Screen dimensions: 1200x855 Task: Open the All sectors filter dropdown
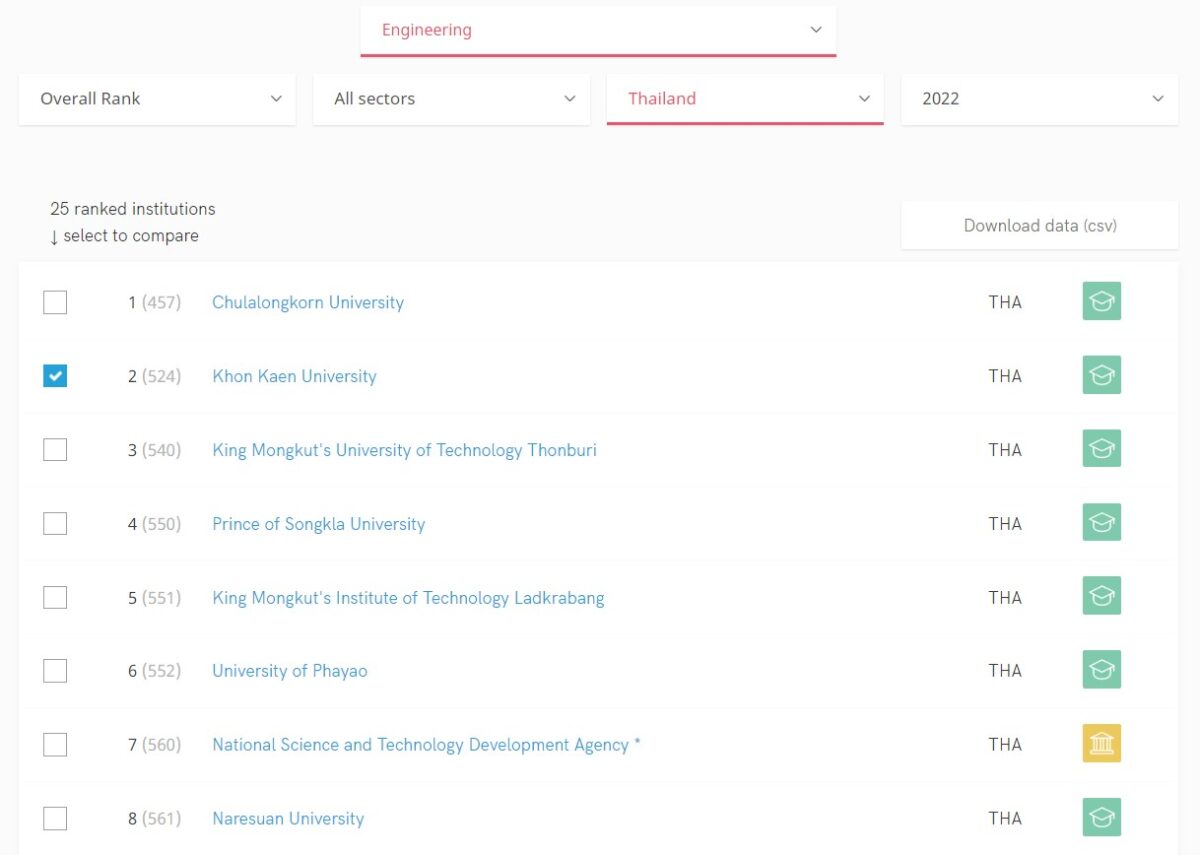click(x=451, y=99)
